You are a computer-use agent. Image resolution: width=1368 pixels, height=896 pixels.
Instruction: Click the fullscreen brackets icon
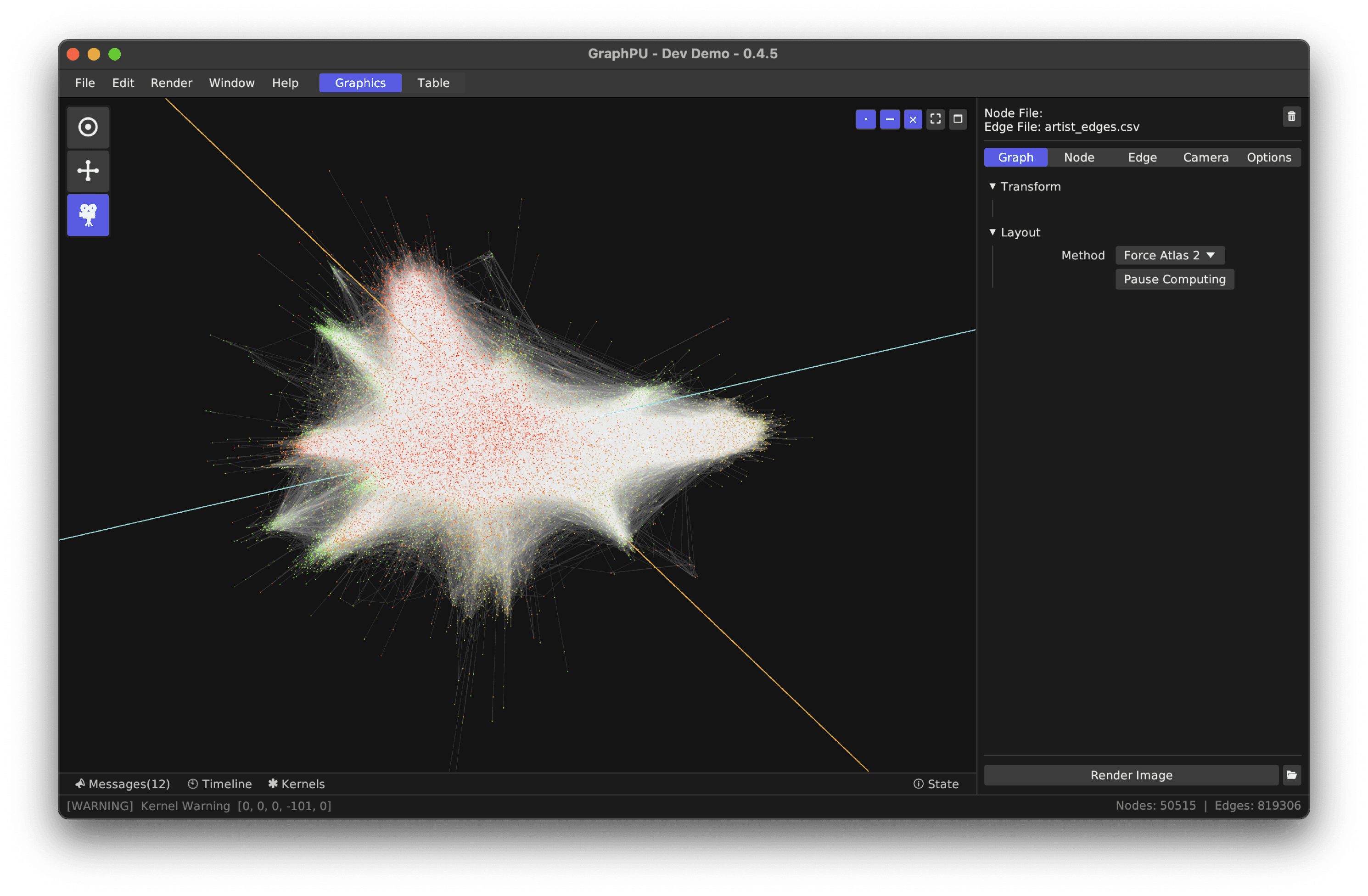(x=935, y=119)
